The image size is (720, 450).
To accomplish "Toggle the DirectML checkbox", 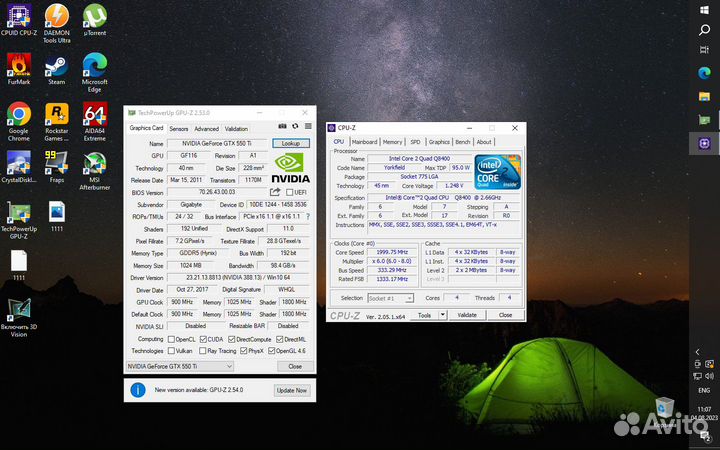I will tap(280, 339).
